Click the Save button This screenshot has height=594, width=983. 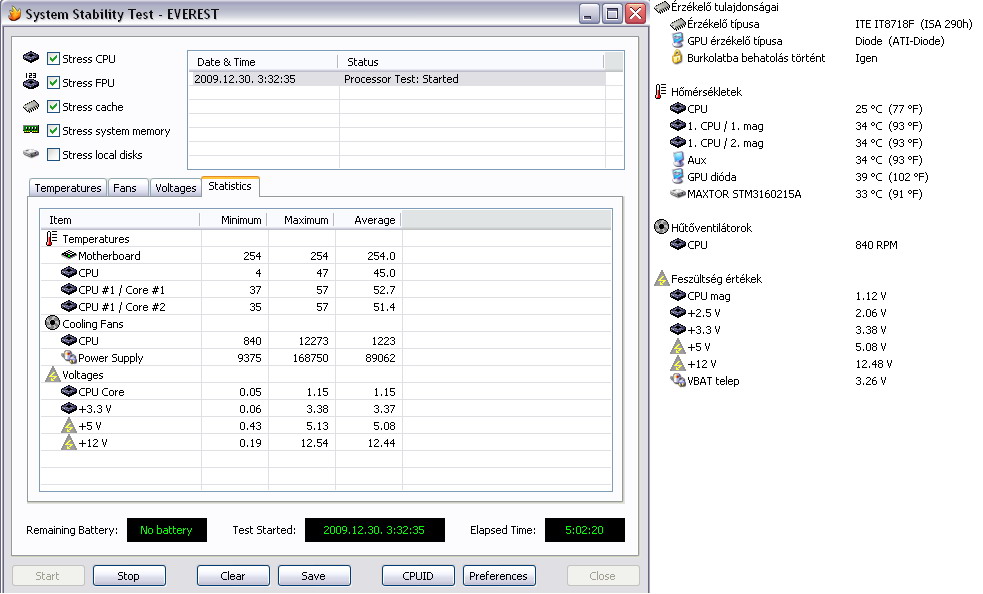[x=314, y=576]
